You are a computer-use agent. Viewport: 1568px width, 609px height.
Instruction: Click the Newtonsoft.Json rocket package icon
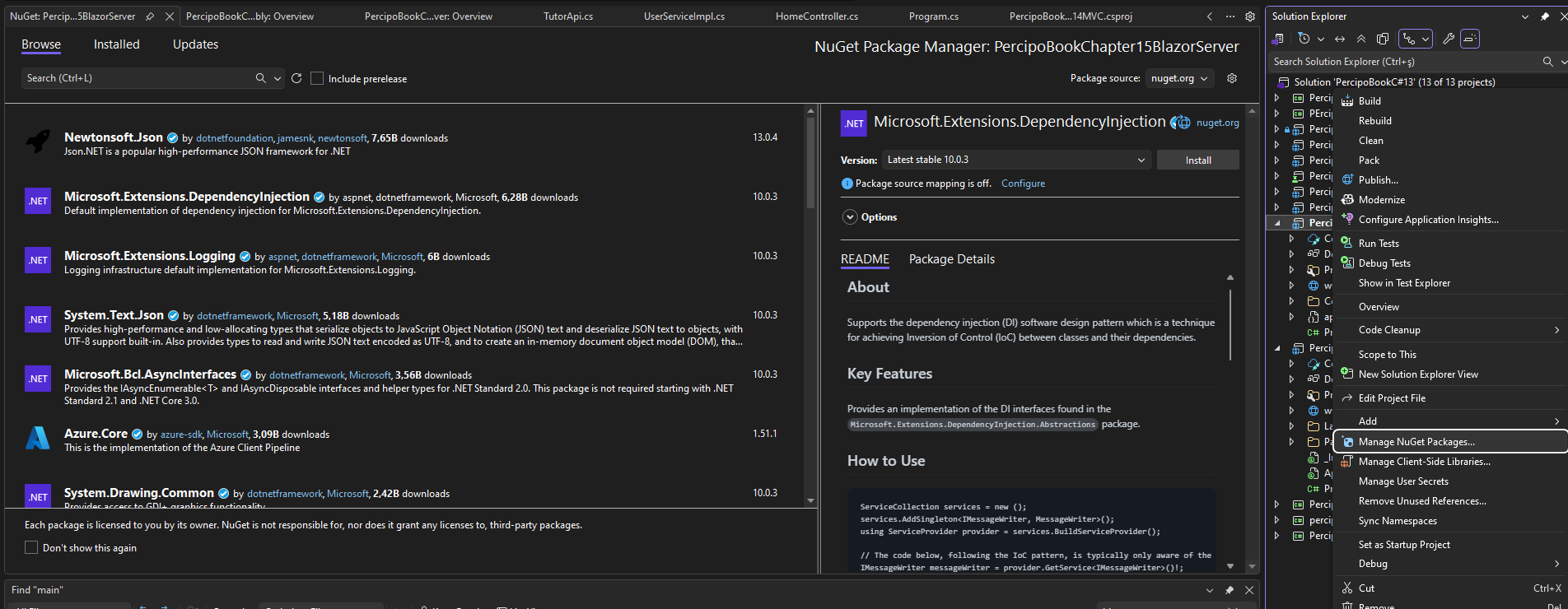[x=38, y=142]
